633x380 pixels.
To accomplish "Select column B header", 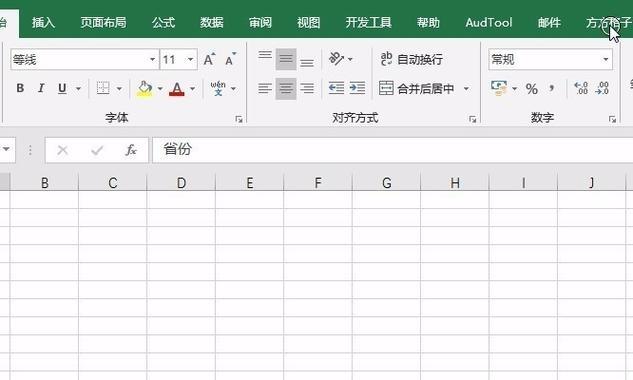I will click(44, 183).
